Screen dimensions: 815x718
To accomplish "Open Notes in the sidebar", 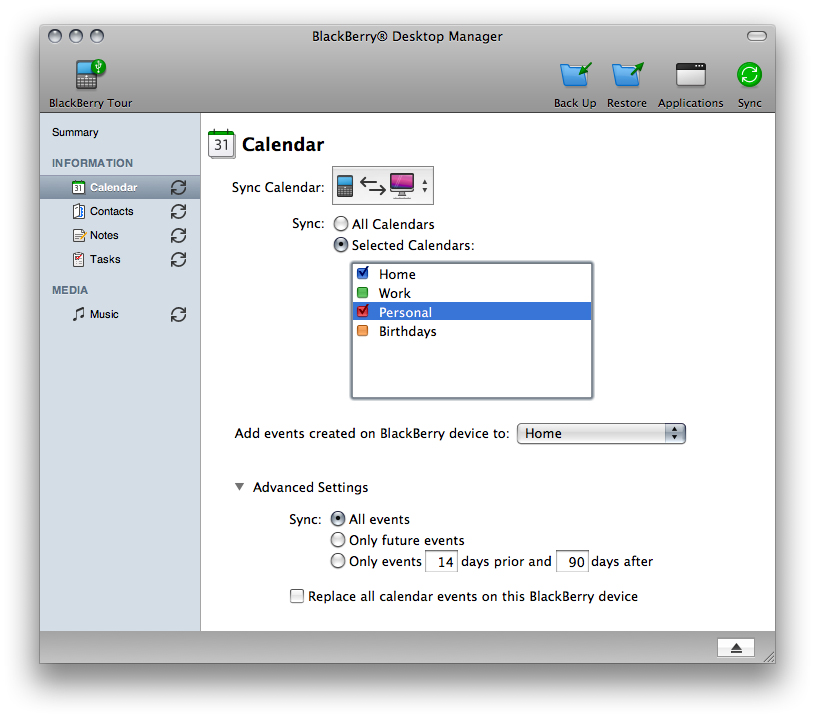I will tap(104, 235).
